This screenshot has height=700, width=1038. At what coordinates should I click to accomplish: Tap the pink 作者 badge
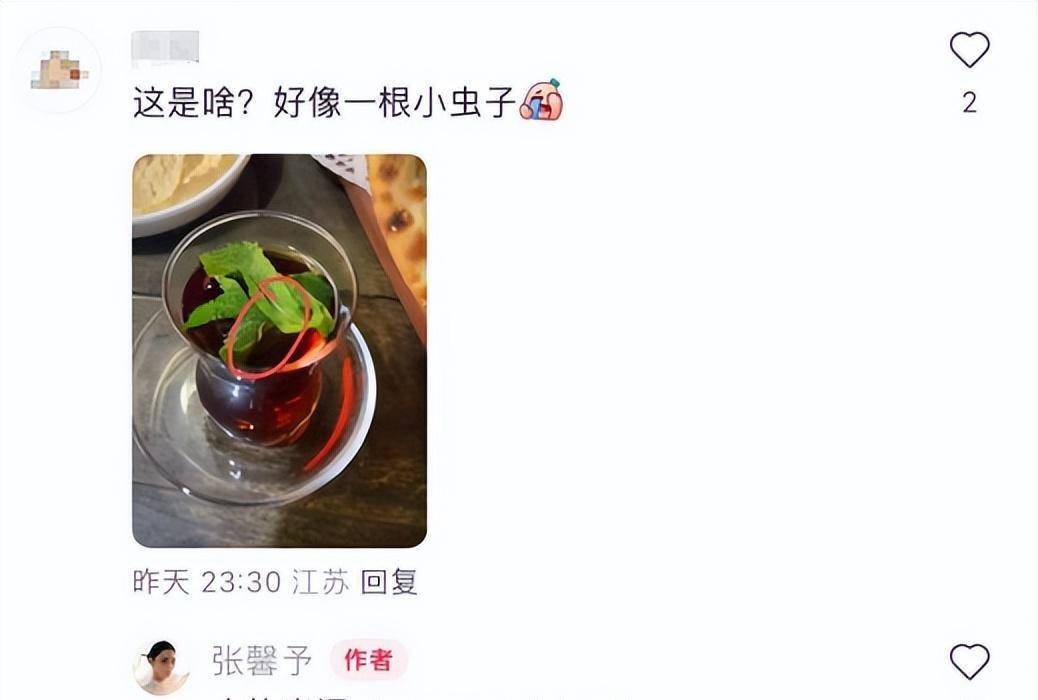click(x=369, y=660)
